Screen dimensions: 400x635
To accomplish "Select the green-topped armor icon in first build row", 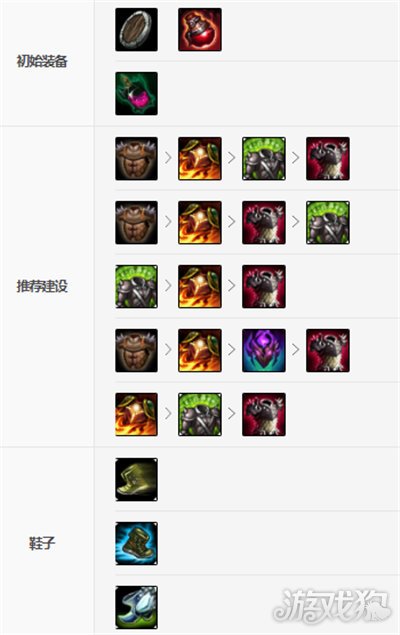I will pyautogui.click(x=264, y=158).
